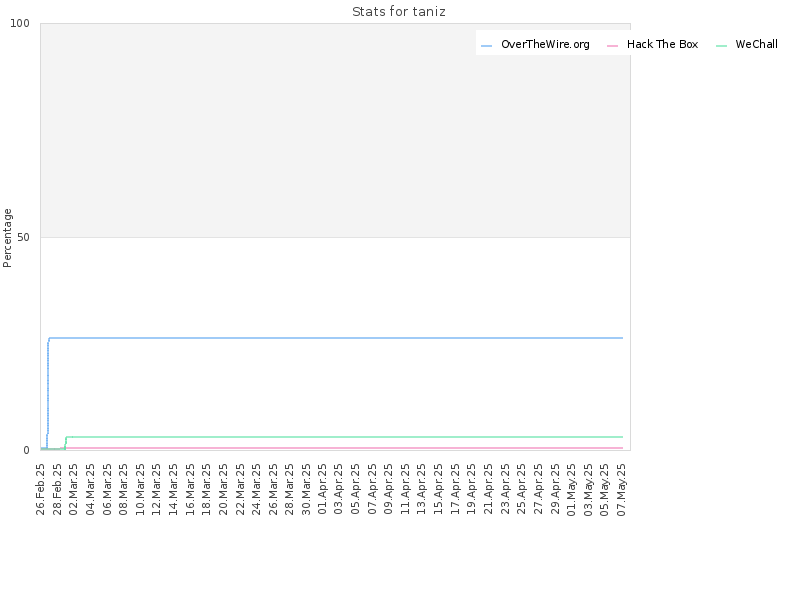Click the 30.Mar.25 date label
This screenshot has width=800, height=600.
tap(306, 489)
